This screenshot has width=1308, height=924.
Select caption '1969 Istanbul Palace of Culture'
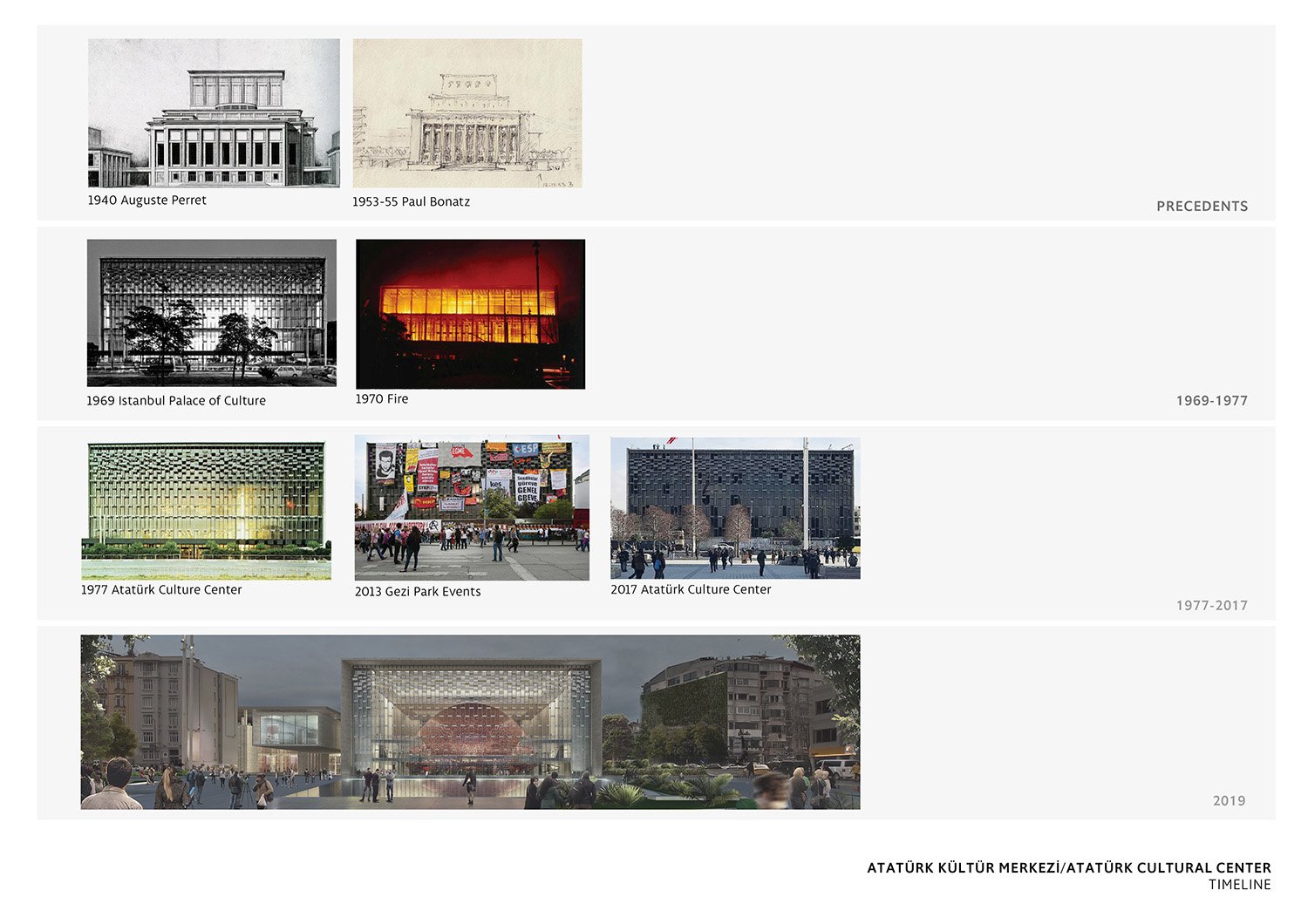click(x=176, y=401)
